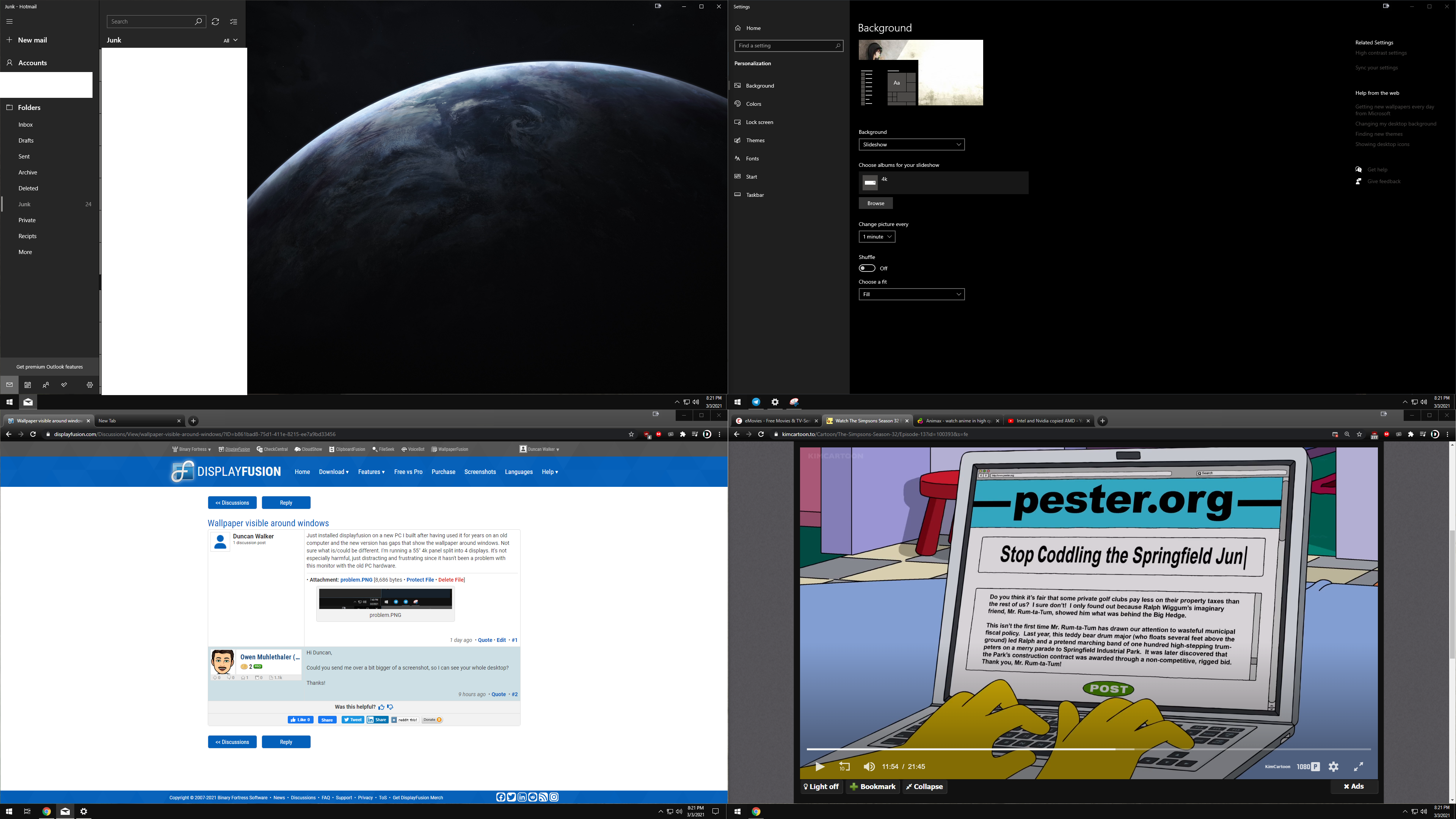Click Light off toggle below video
1456x819 pixels.
(821, 786)
